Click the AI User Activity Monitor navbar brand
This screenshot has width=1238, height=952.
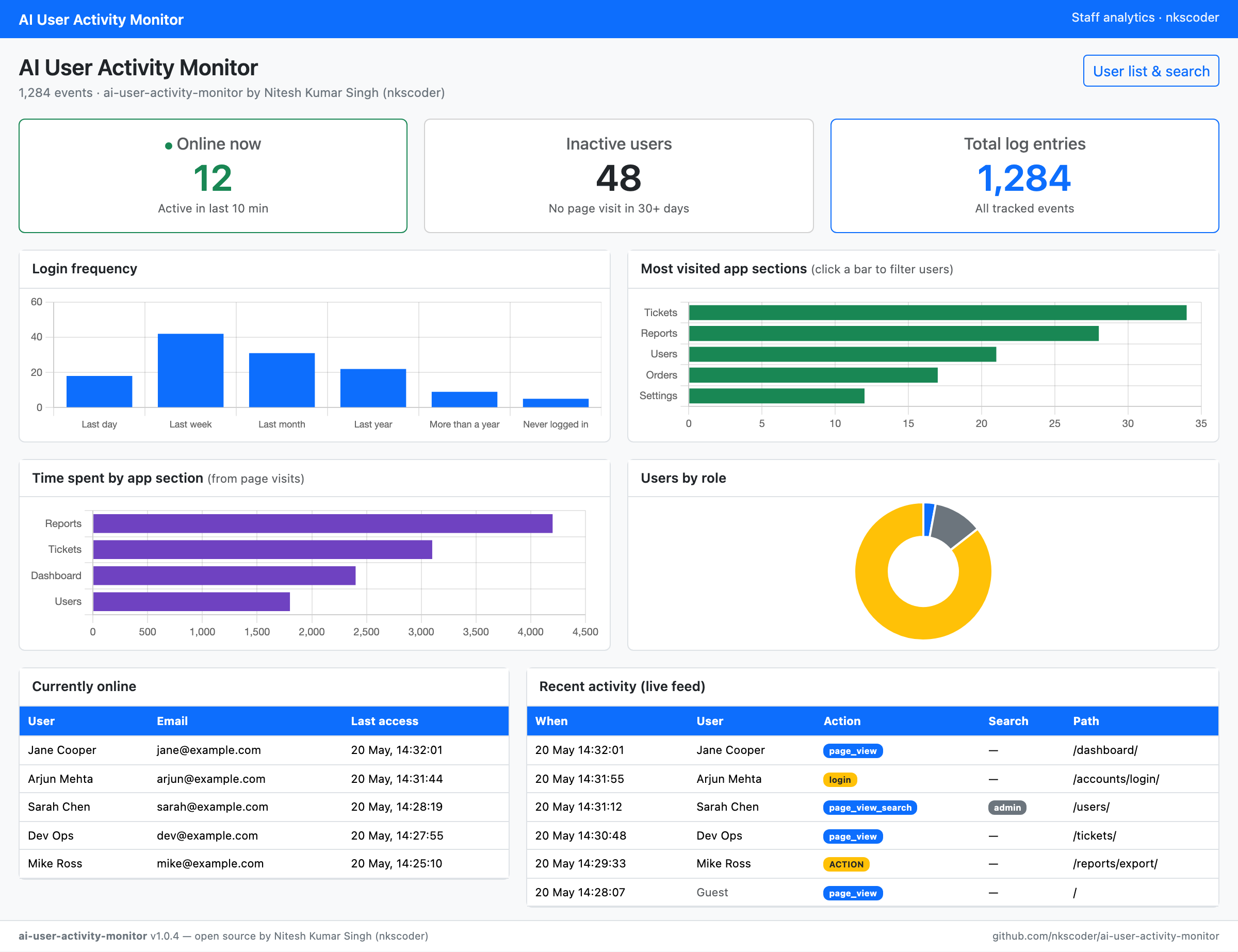click(101, 19)
